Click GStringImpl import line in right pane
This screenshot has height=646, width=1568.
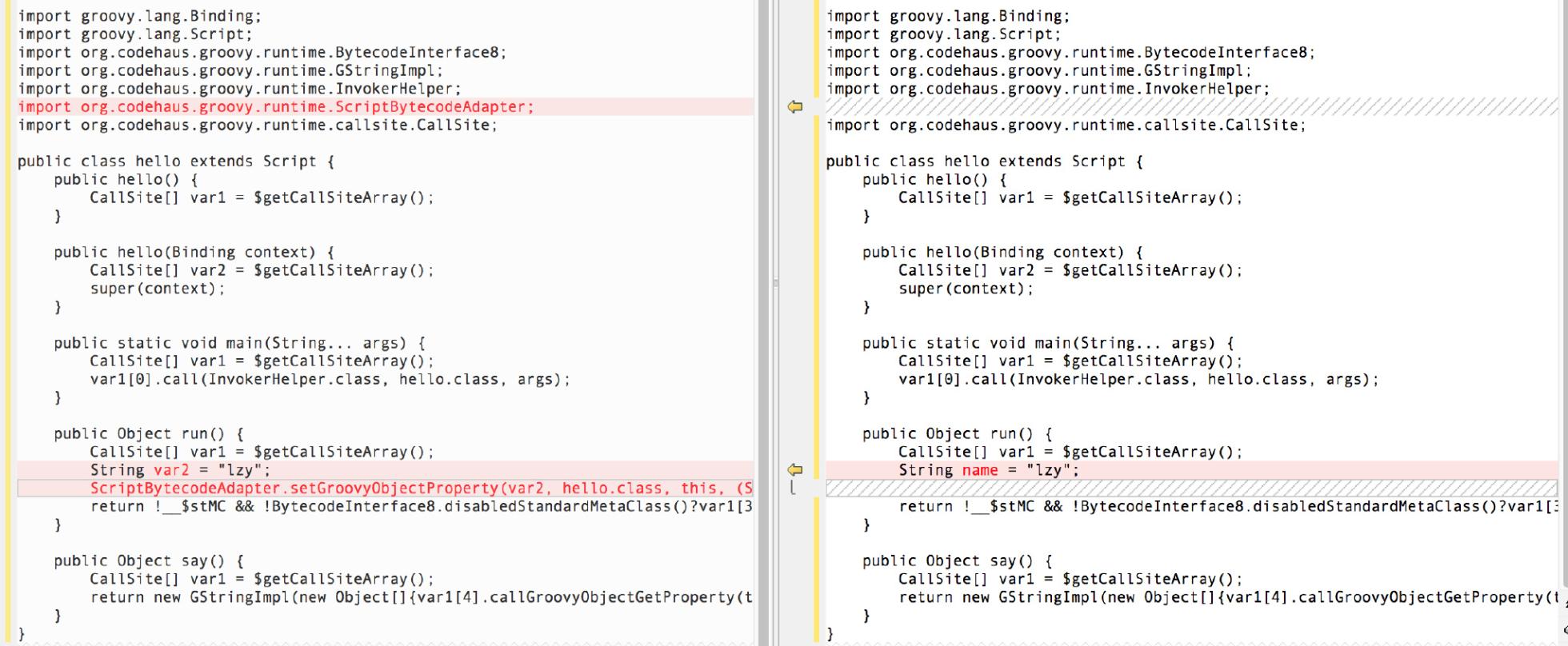[1039, 70]
